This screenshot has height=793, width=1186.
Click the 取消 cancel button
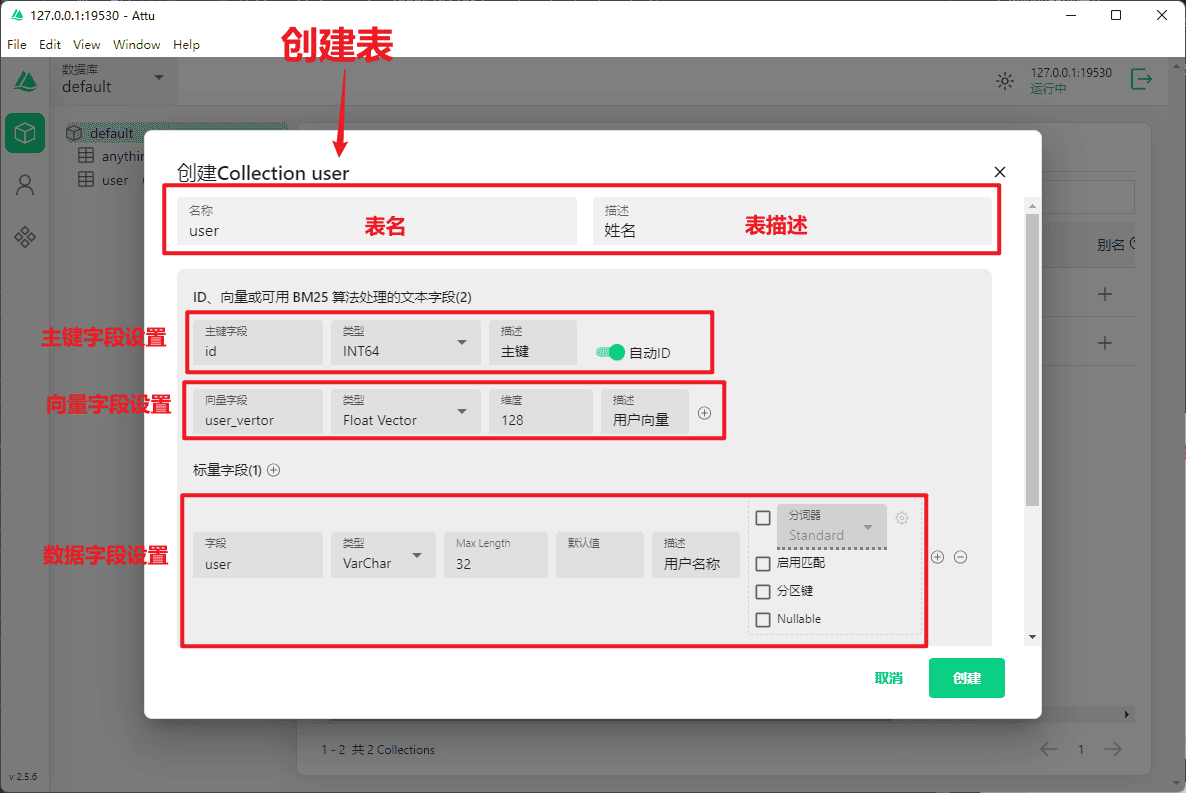click(888, 678)
